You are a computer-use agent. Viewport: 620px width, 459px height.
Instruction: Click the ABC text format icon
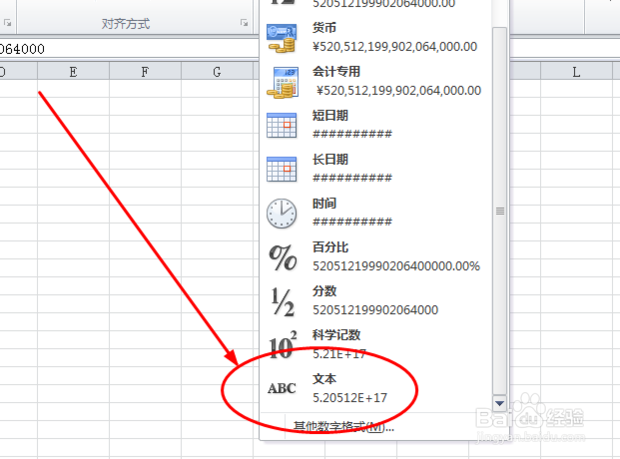(x=282, y=389)
